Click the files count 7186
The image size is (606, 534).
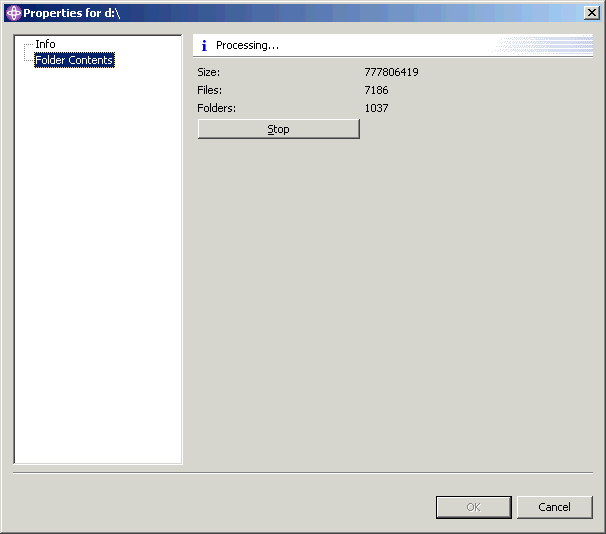pos(376,90)
